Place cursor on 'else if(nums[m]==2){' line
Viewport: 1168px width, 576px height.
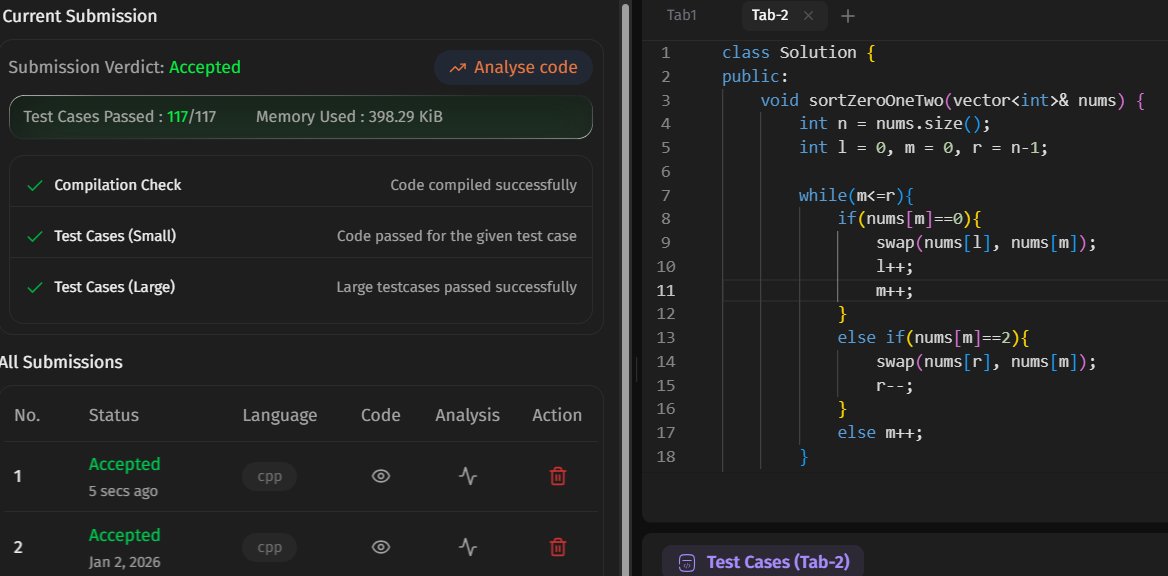tap(933, 338)
